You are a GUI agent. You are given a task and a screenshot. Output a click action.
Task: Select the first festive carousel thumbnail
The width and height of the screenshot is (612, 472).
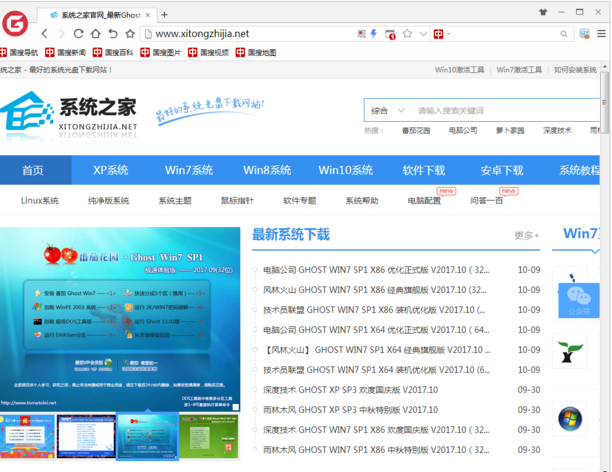pyautogui.click(x=27, y=436)
